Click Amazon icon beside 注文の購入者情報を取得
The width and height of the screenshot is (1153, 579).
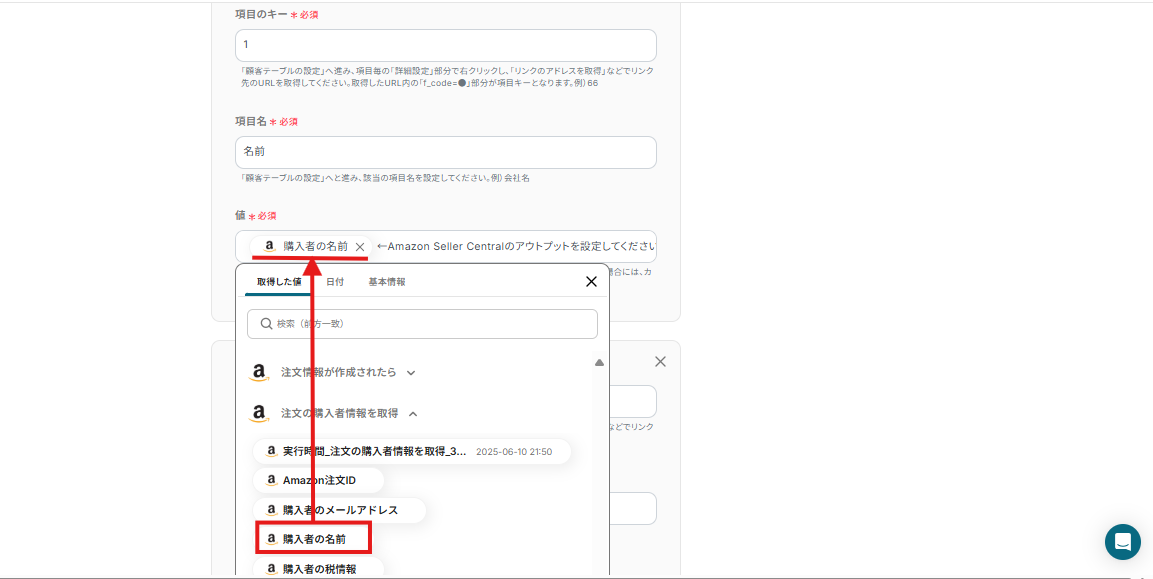click(x=258, y=414)
